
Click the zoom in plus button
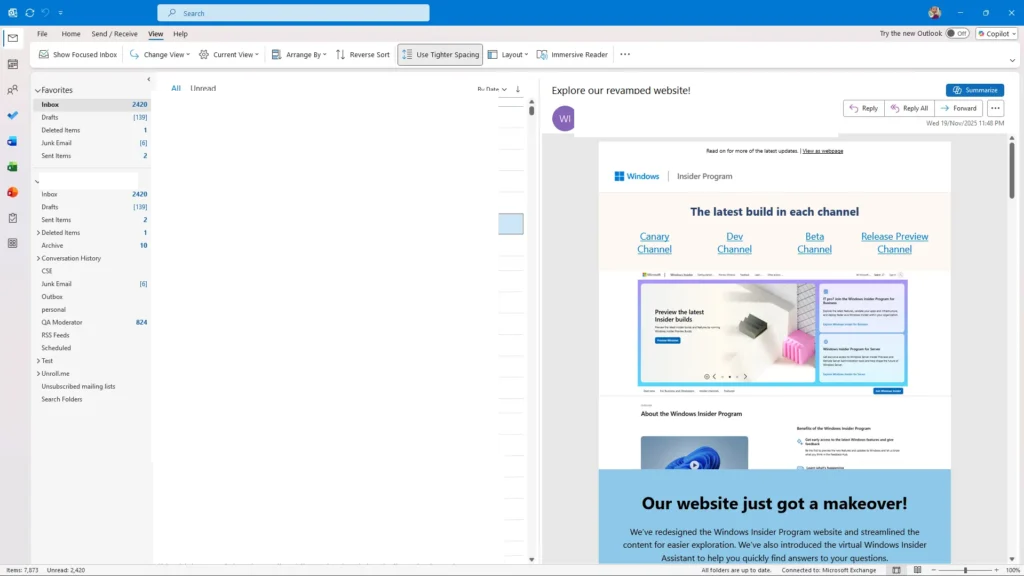(x=996, y=570)
